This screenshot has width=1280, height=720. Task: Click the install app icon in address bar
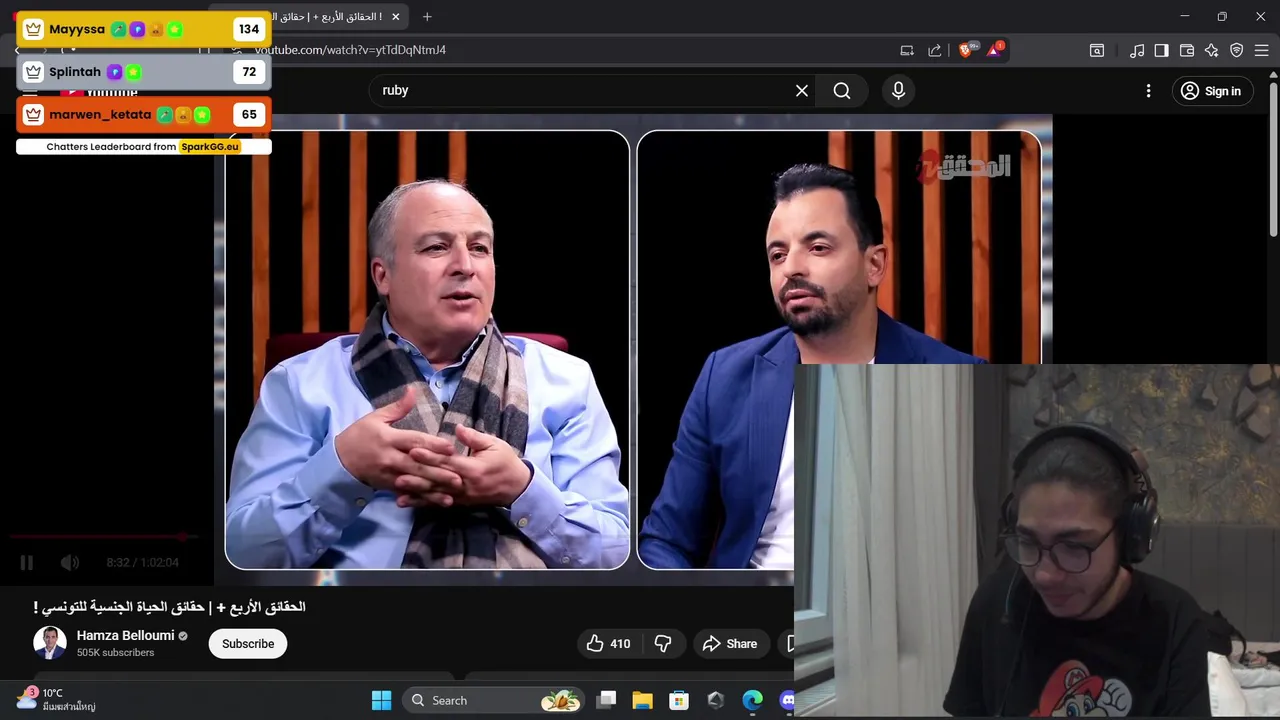tap(907, 50)
